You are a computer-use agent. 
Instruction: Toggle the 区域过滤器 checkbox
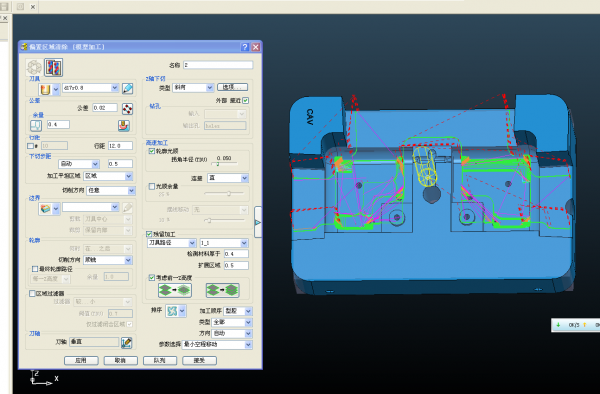[32, 294]
